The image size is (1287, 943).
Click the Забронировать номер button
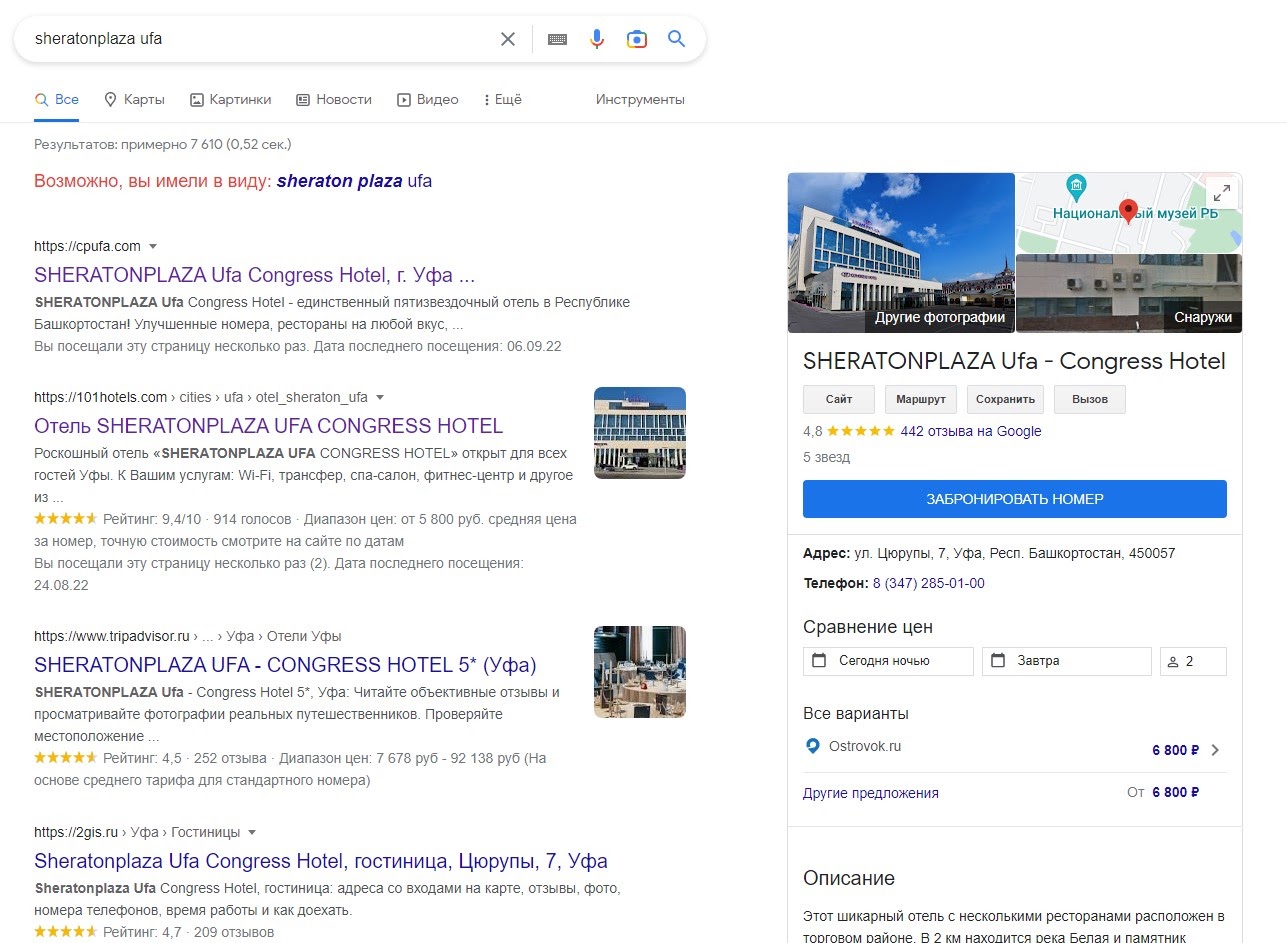[x=1015, y=499]
